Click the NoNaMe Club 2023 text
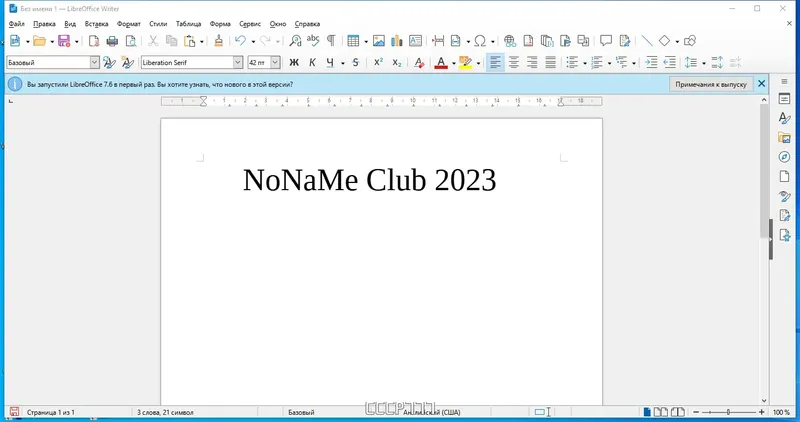The image size is (800, 422). [369, 180]
